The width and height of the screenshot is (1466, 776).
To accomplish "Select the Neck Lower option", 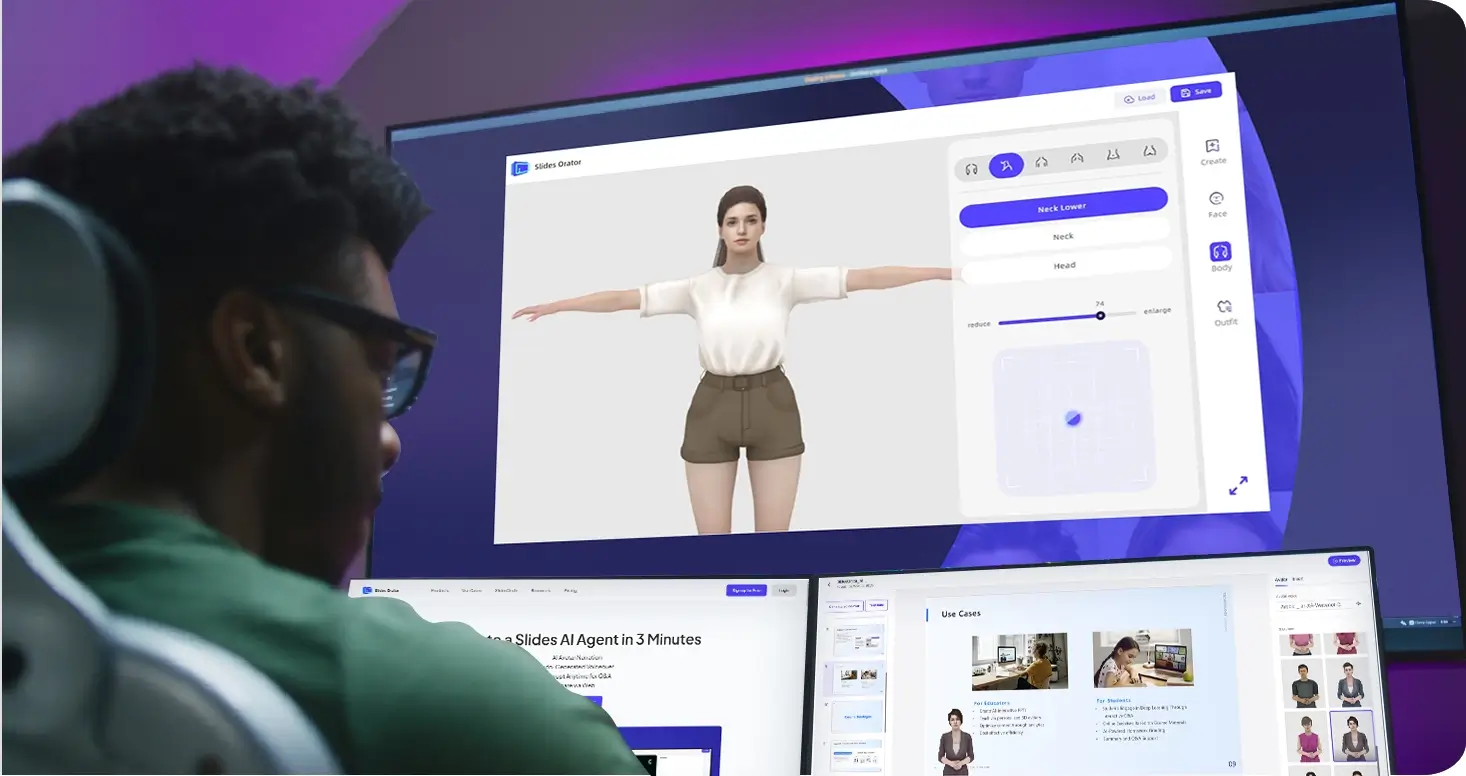I will point(1063,207).
